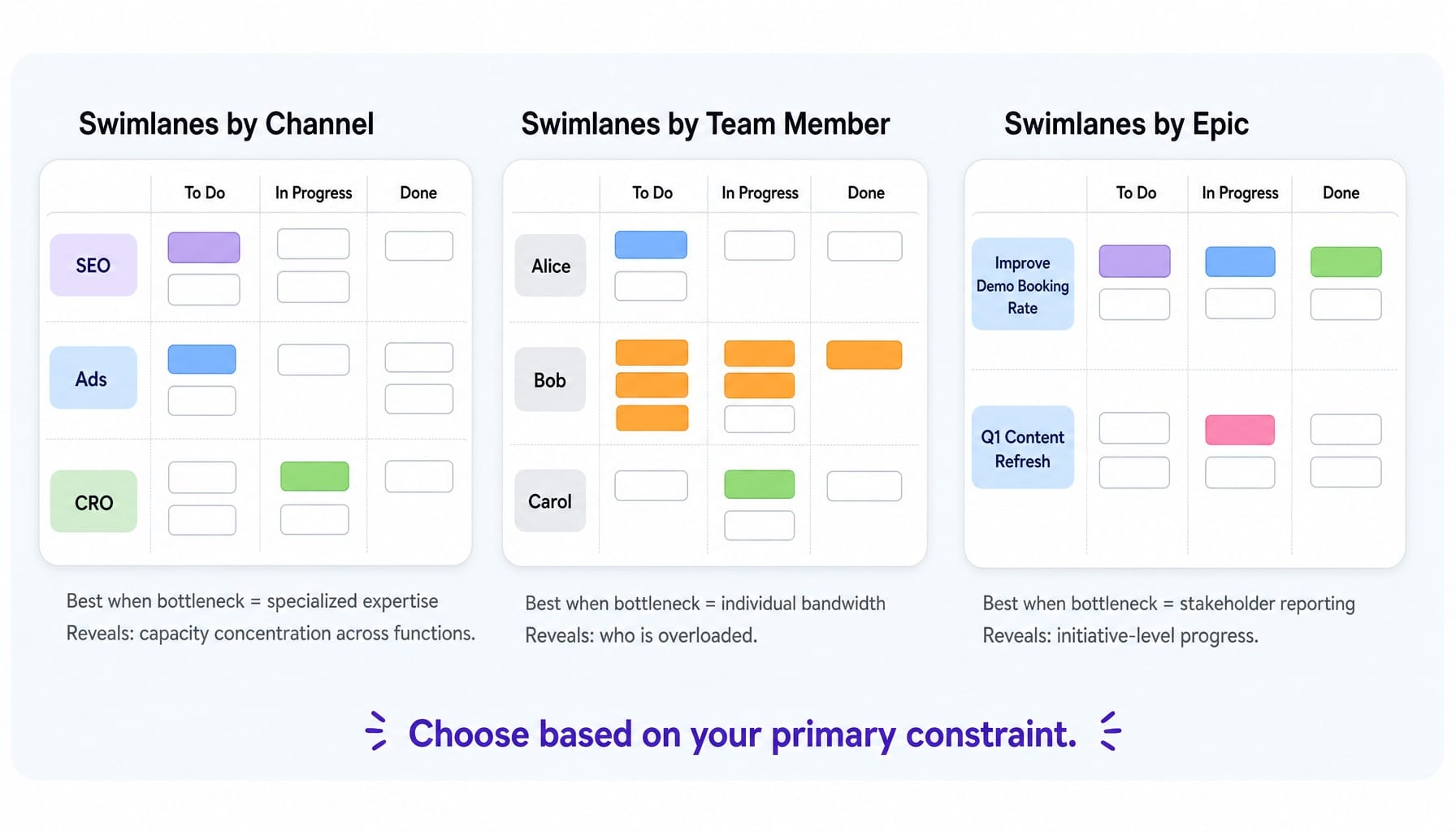Click Carol's empty To Do card
The height and width of the screenshot is (832, 1456).
[652, 486]
